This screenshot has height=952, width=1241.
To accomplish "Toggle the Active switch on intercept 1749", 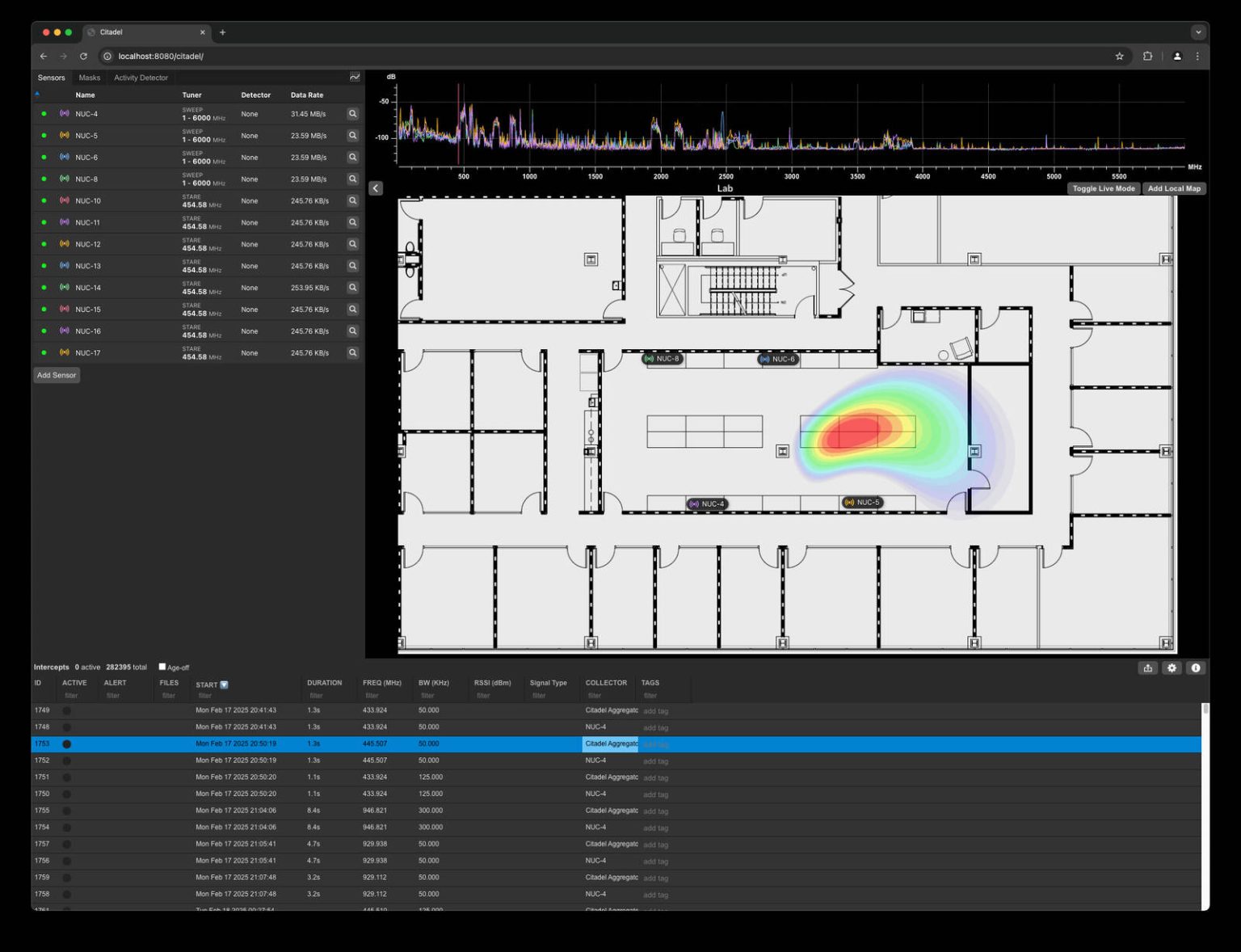I will pyautogui.click(x=68, y=710).
